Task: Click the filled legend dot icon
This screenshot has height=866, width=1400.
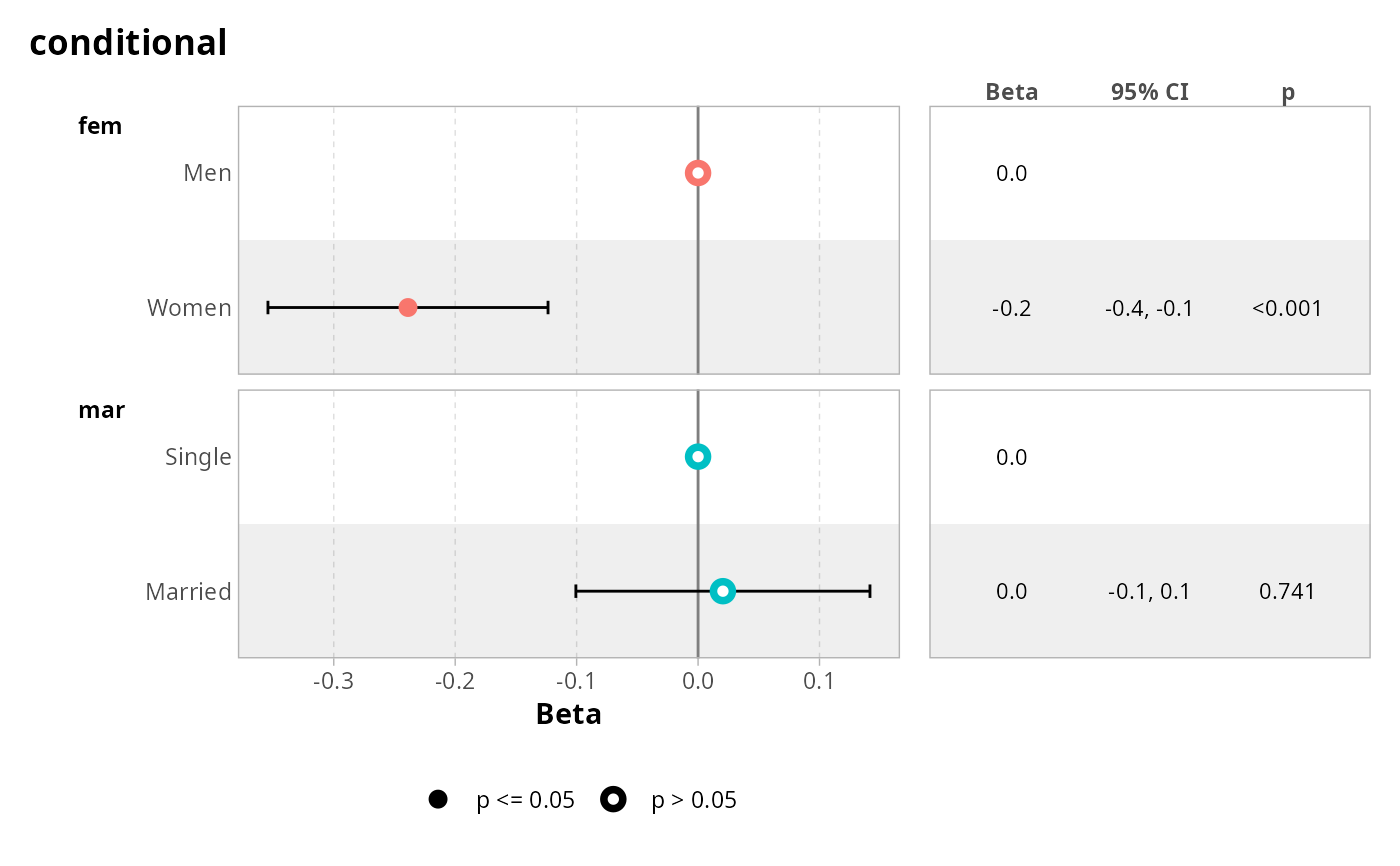Action: pos(437,800)
